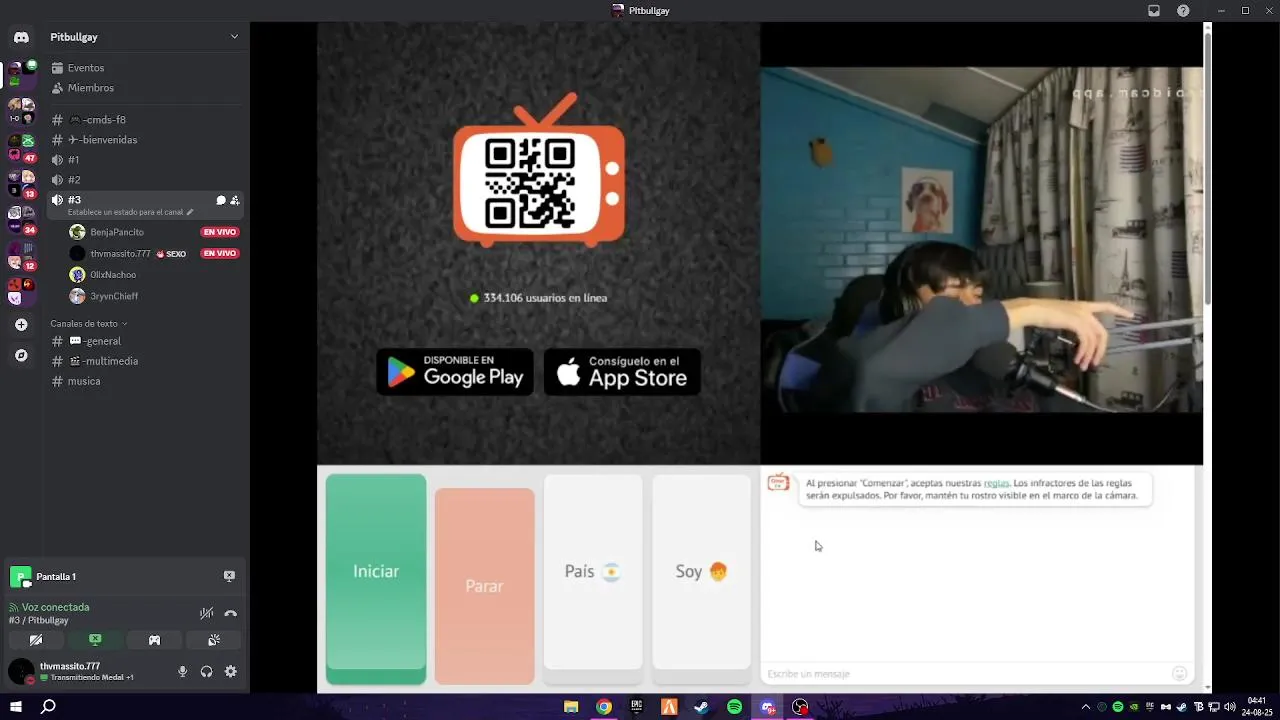The image size is (1280, 720).
Task: Click the streamer webcam video
Action: [x=981, y=240]
